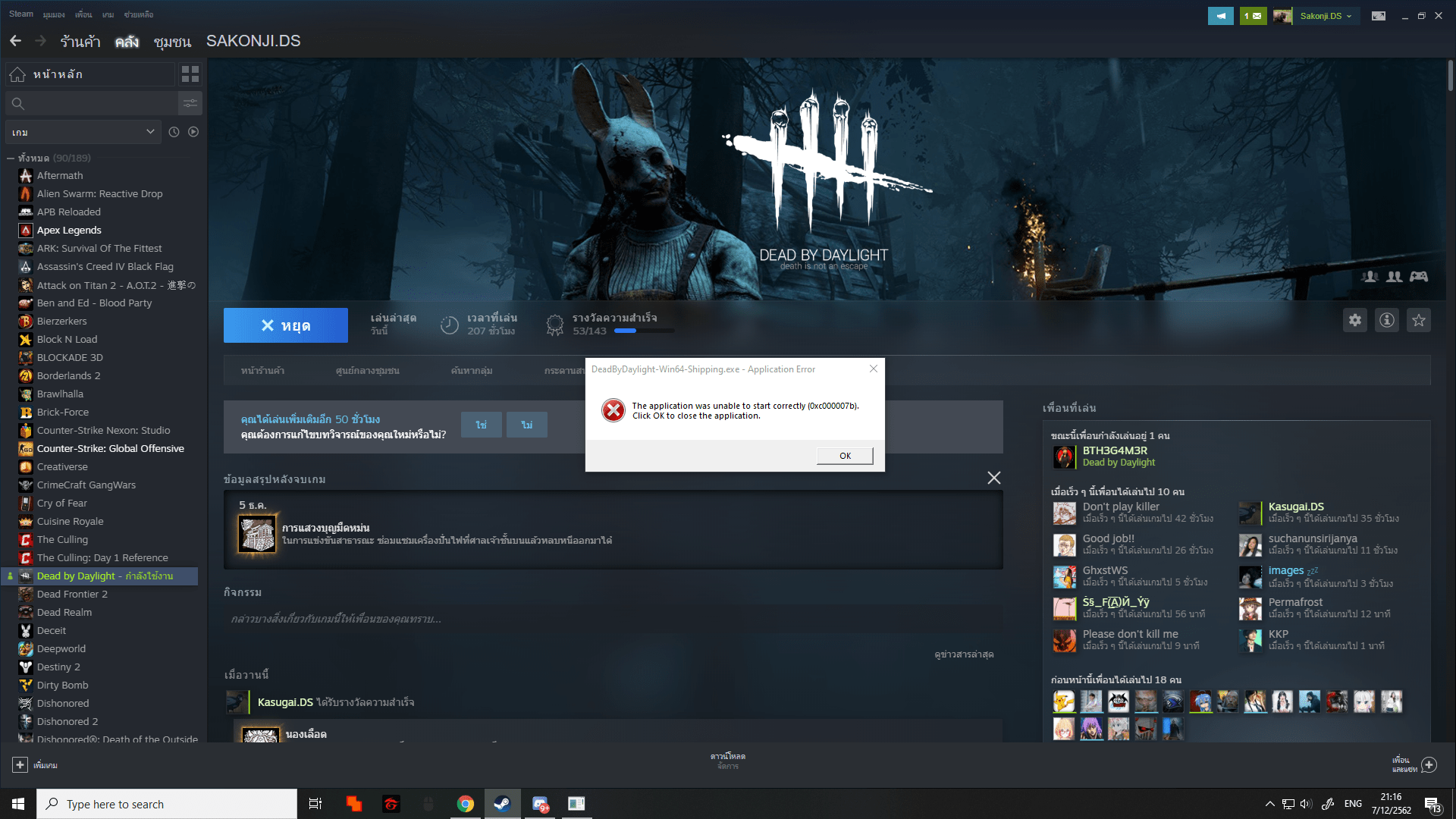Show controller support icon on banner
The image size is (1456, 819).
[1419, 277]
